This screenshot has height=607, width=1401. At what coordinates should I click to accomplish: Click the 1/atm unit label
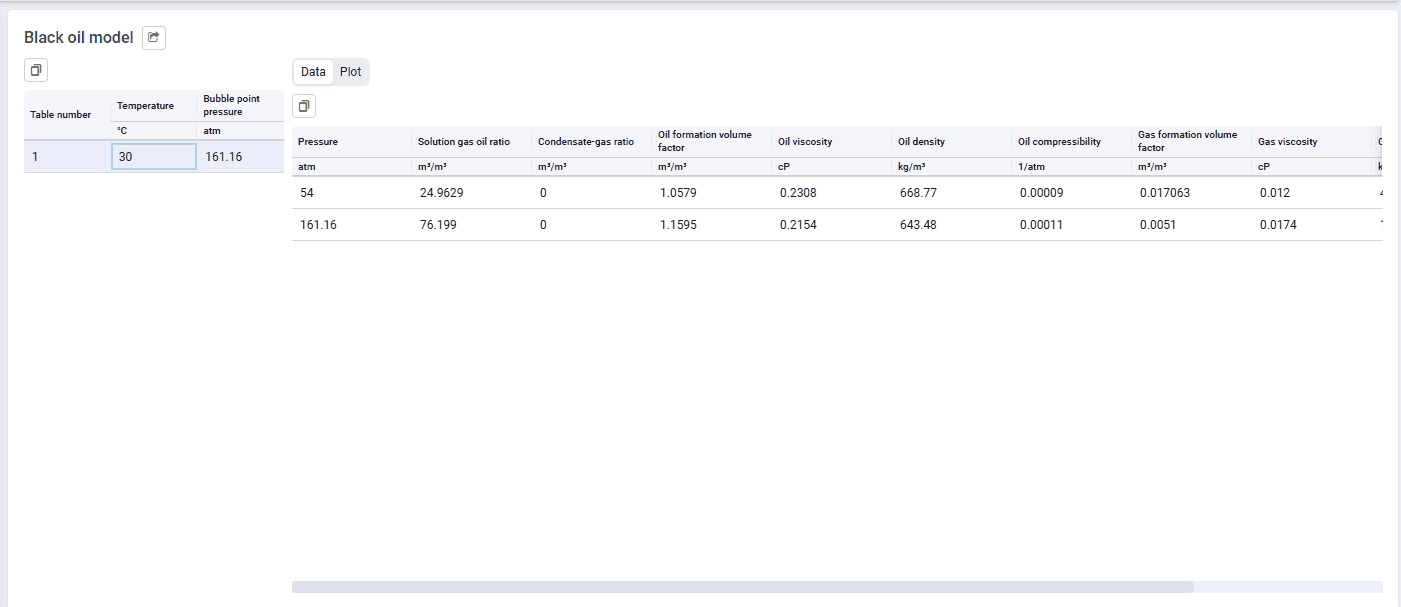1031,167
